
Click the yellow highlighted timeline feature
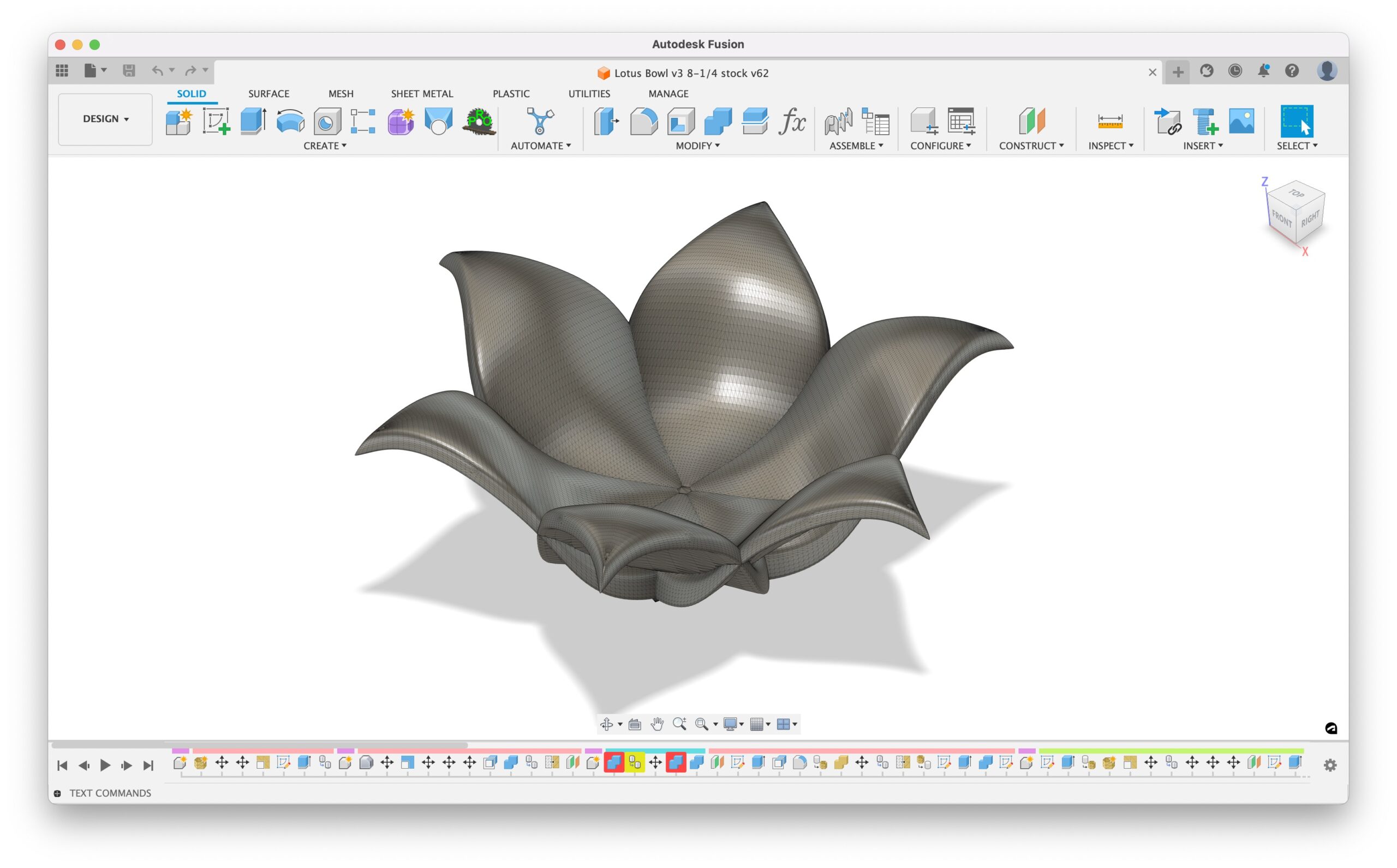635,762
